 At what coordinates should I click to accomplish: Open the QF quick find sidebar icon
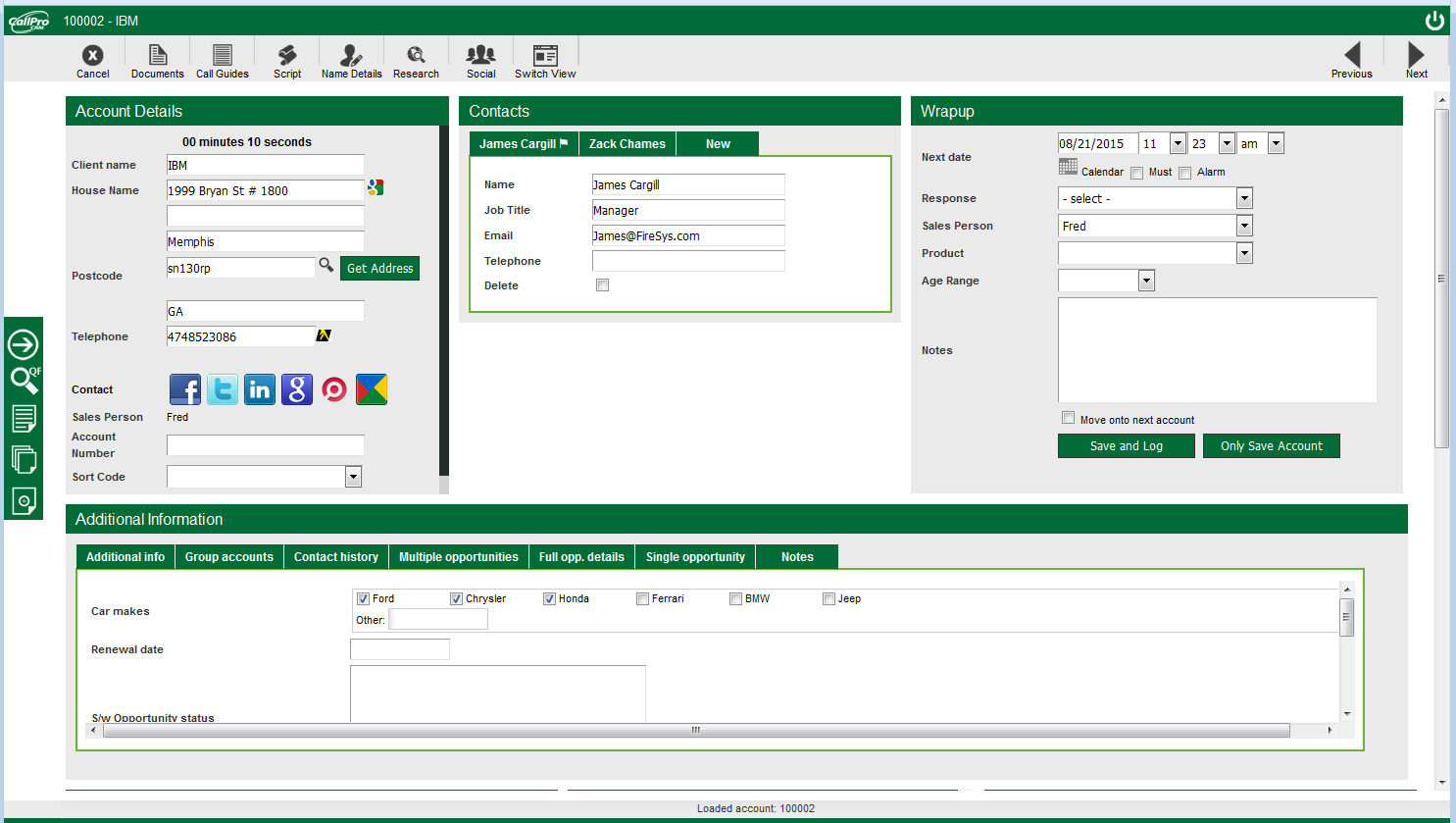(x=24, y=381)
